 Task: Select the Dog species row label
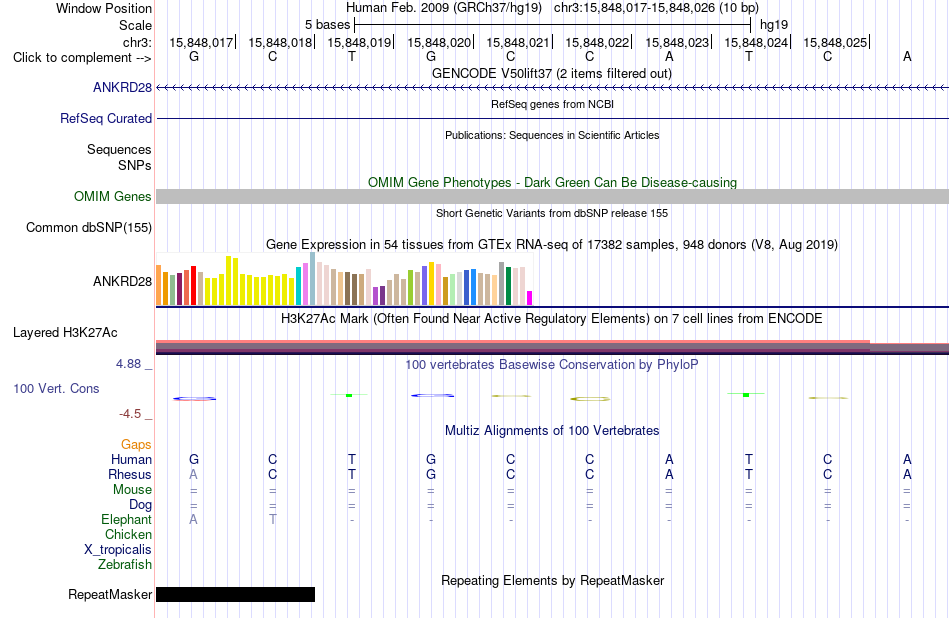click(x=140, y=504)
